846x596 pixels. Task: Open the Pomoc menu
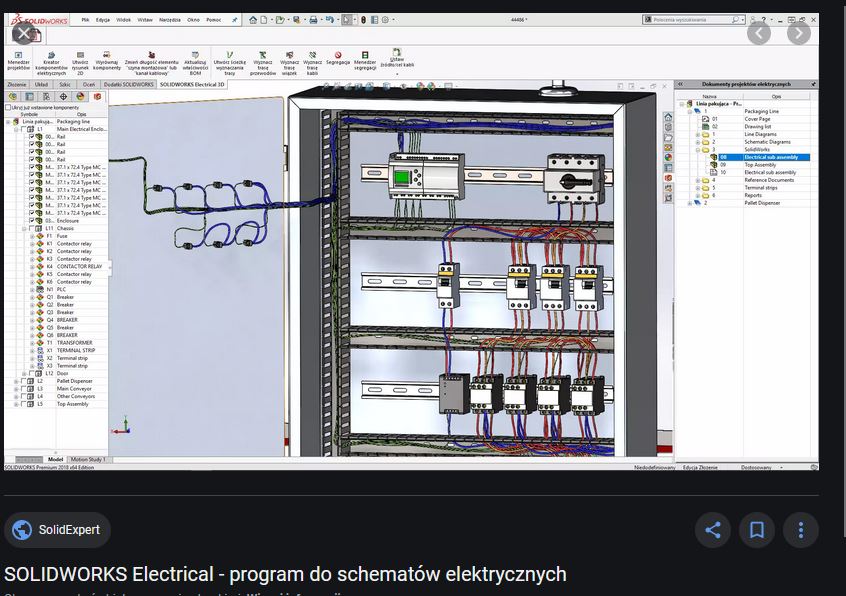tap(214, 20)
